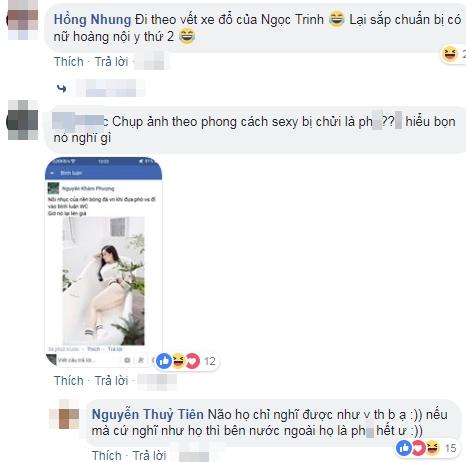The width and height of the screenshot is (466, 462).
Task: Click Hồng Nhung's blurred profile avatar
Action: (23, 20)
